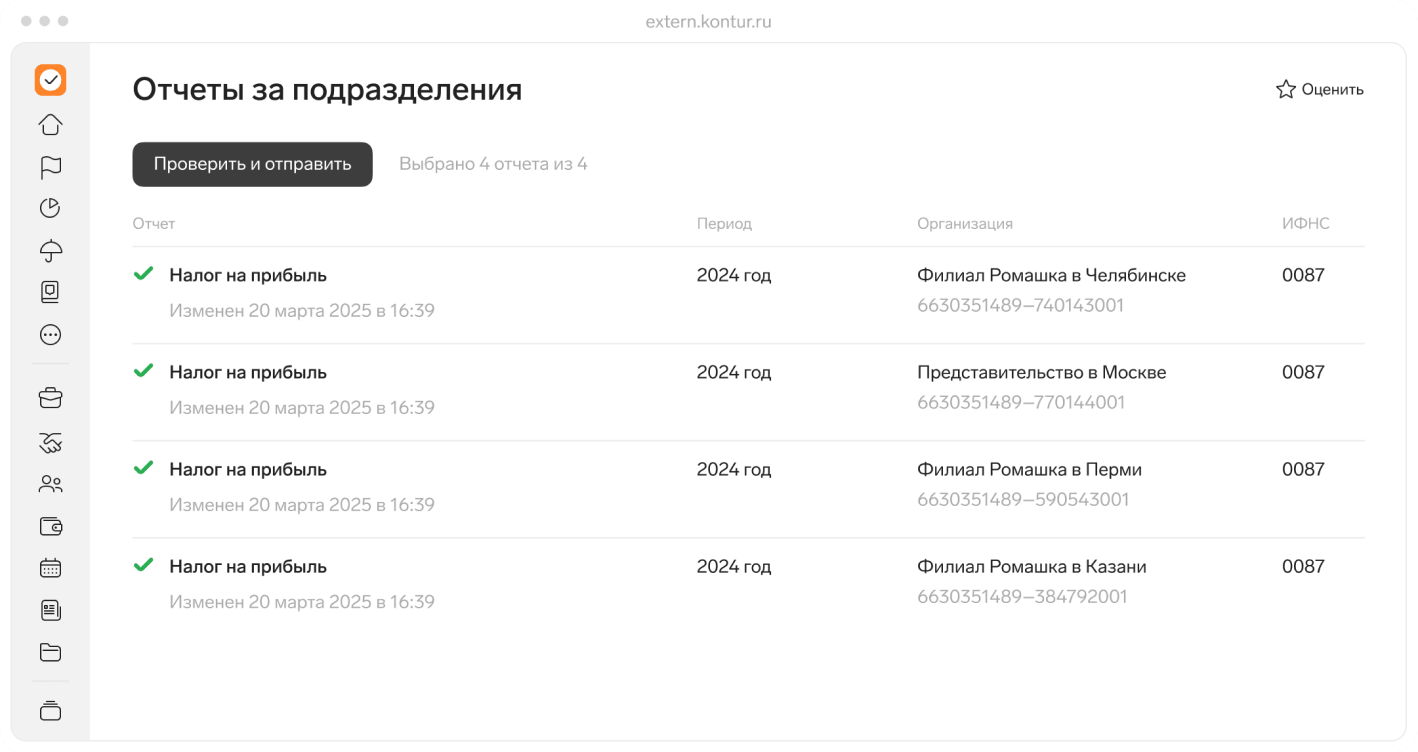Click the people icon in sidebar
The height and width of the screenshot is (752, 1418).
[x=50, y=485]
